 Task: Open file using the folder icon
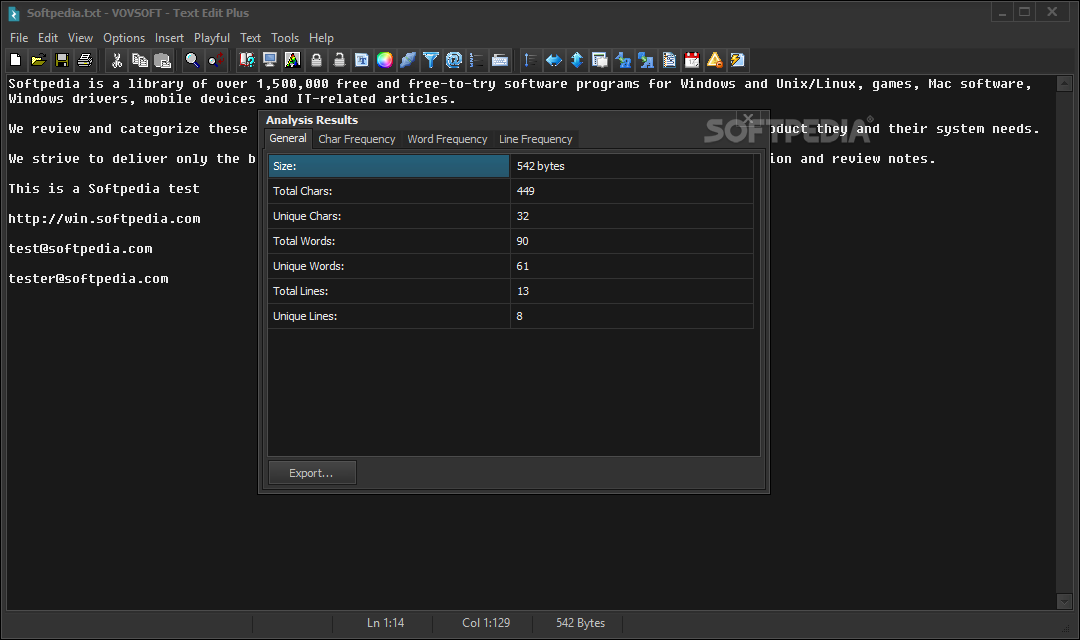[39, 61]
